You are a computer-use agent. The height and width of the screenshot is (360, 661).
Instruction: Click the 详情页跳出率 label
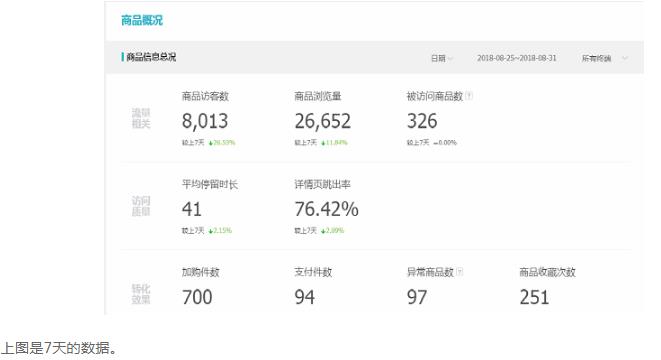pyautogui.click(x=322, y=184)
